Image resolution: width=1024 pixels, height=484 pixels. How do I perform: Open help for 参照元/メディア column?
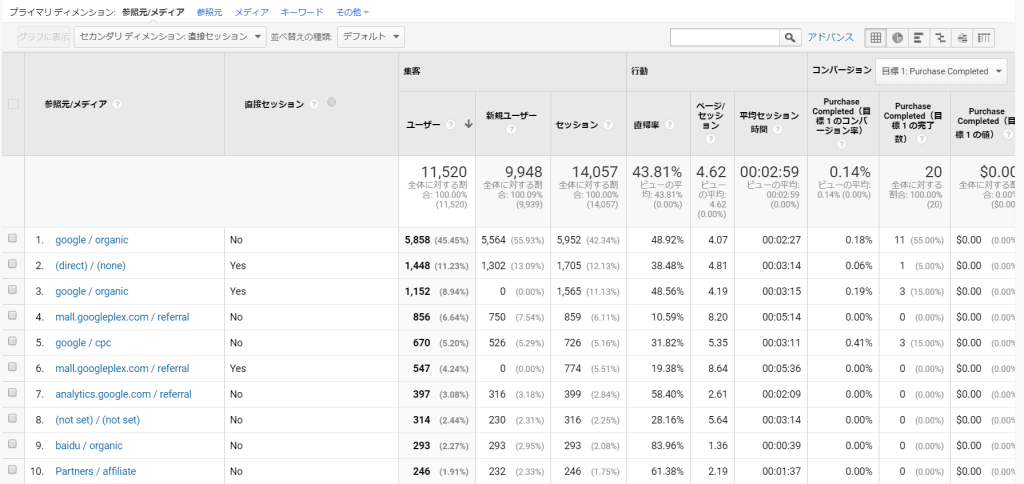click(x=117, y=104)
